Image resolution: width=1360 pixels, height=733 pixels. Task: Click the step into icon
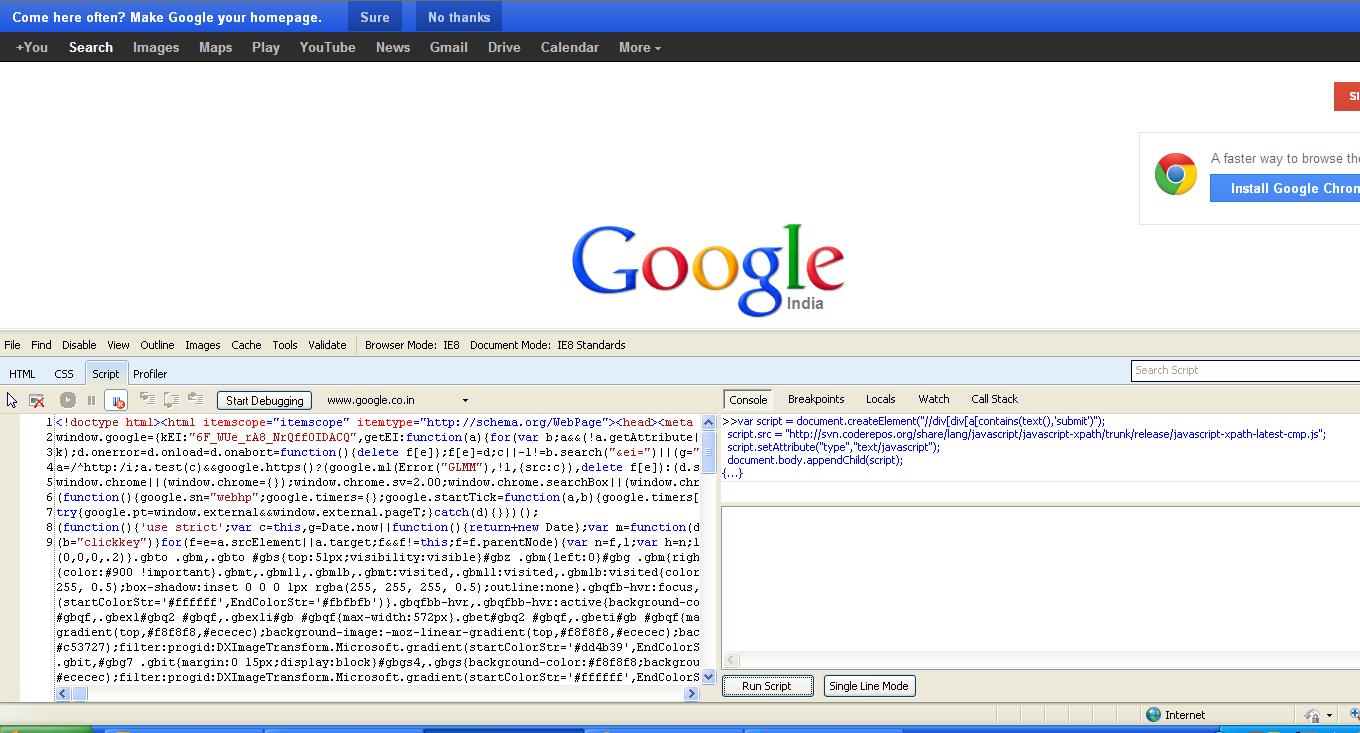coord(147,399)
